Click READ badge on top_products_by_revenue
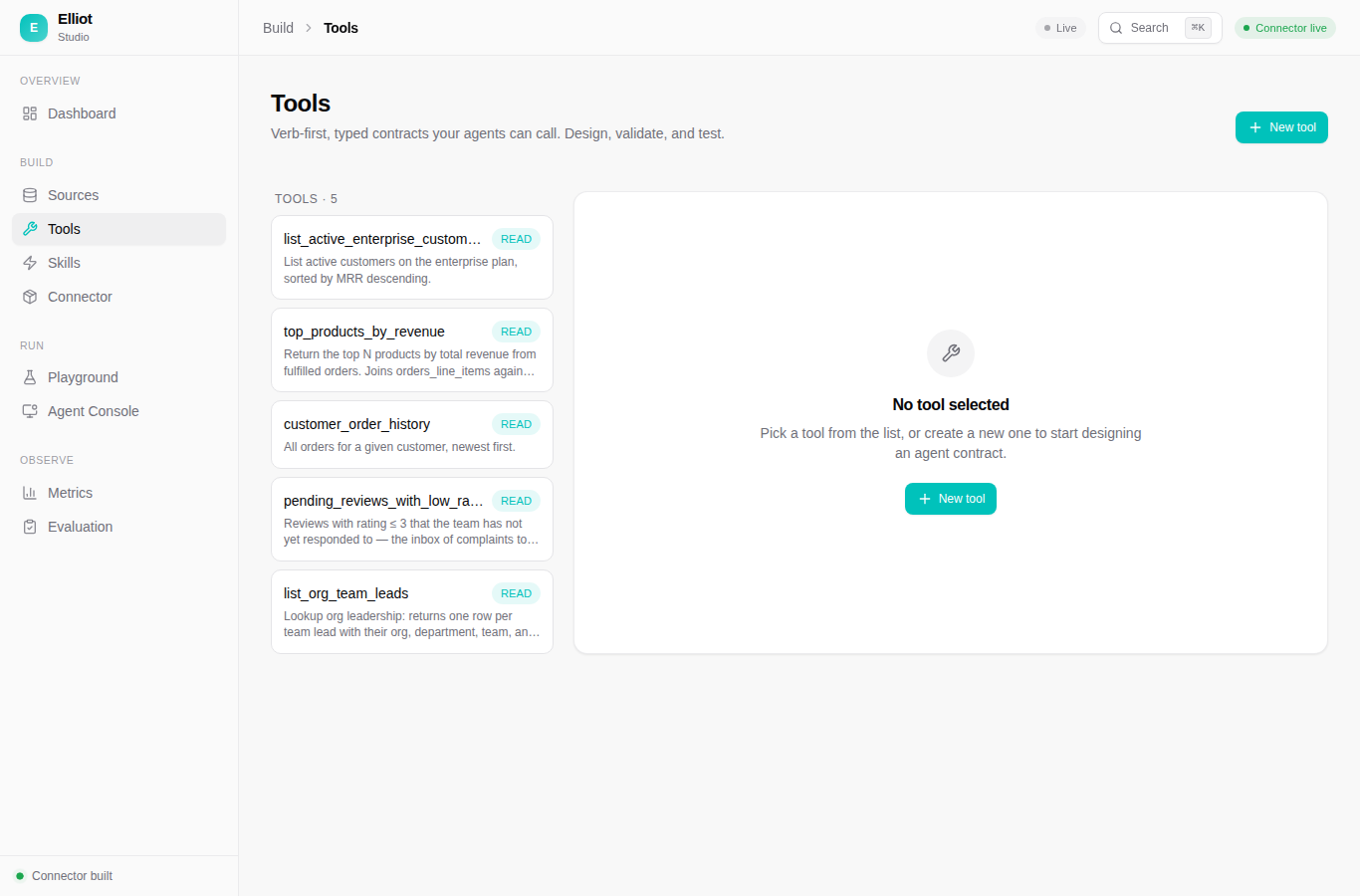The width and height of the screenshot is (1360, 896). coord(516,332)
